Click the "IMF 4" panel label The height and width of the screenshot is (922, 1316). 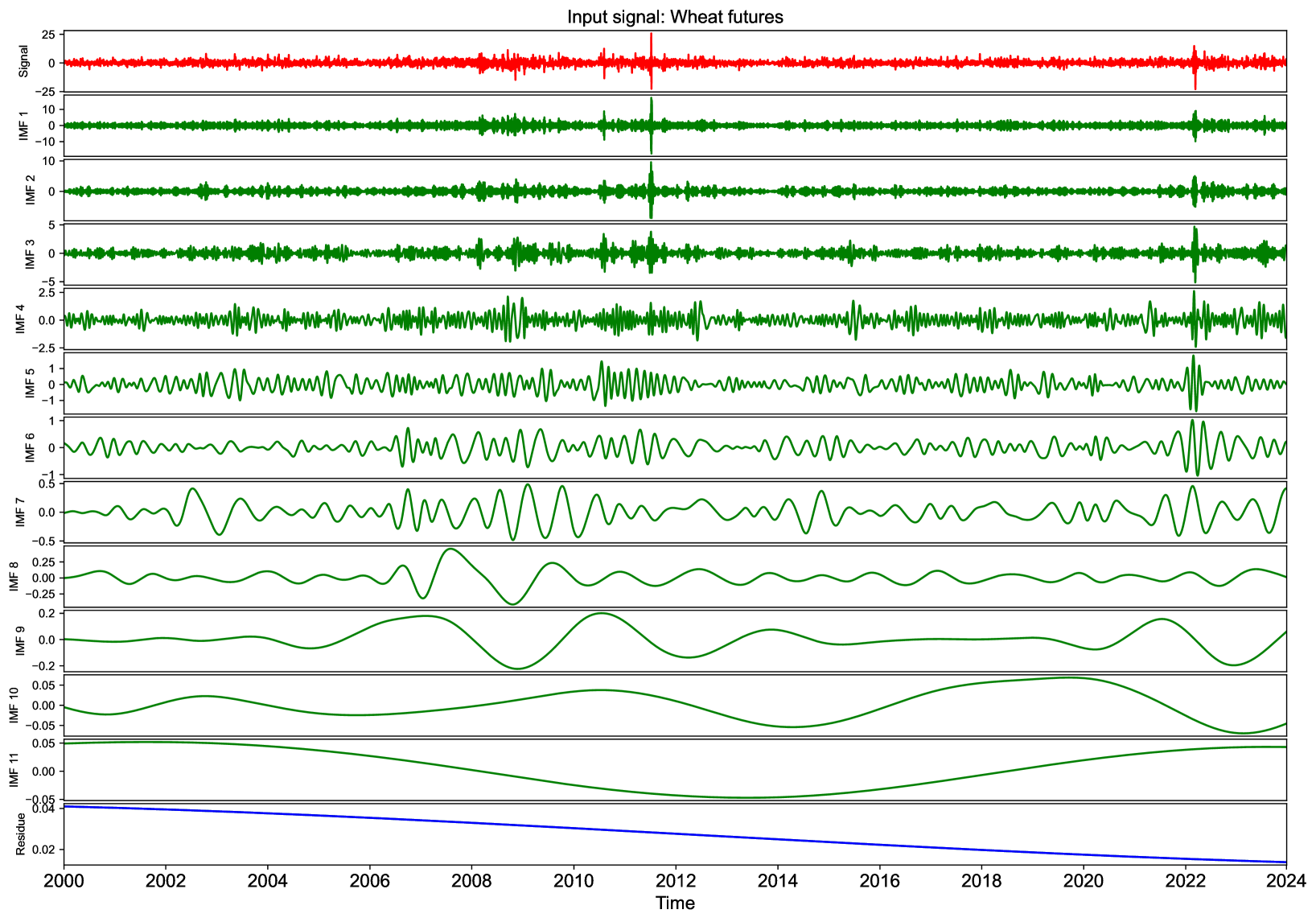(x=20, y=319)
